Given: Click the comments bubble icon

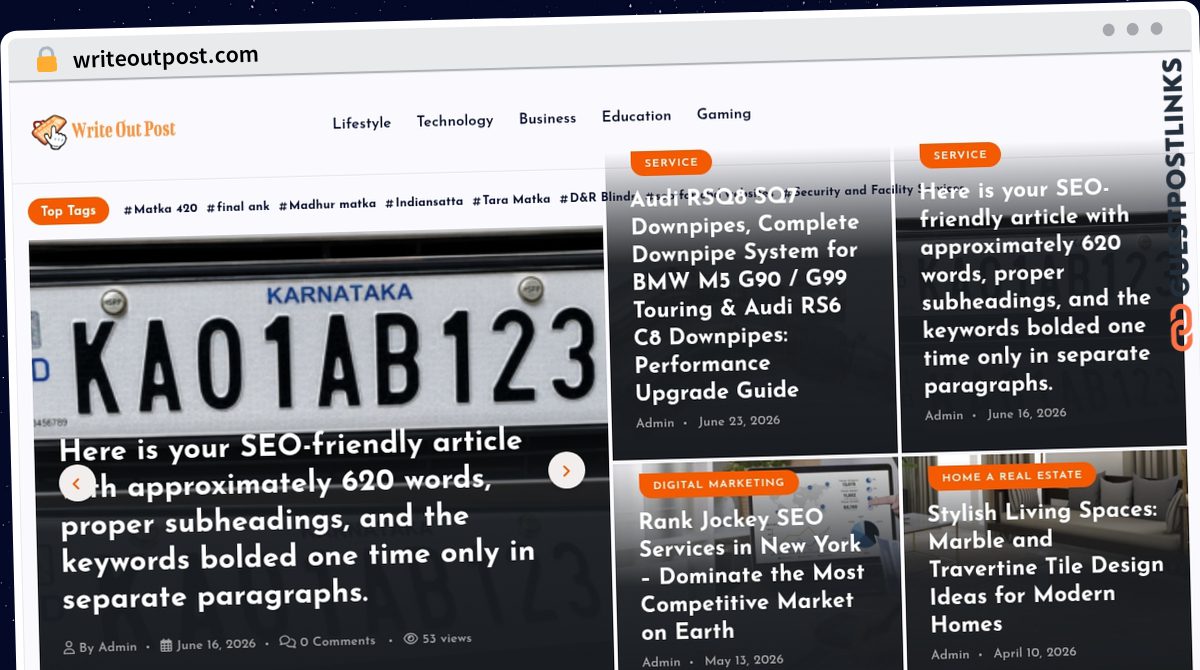Looking at the screenshot, I should (287, 641).
